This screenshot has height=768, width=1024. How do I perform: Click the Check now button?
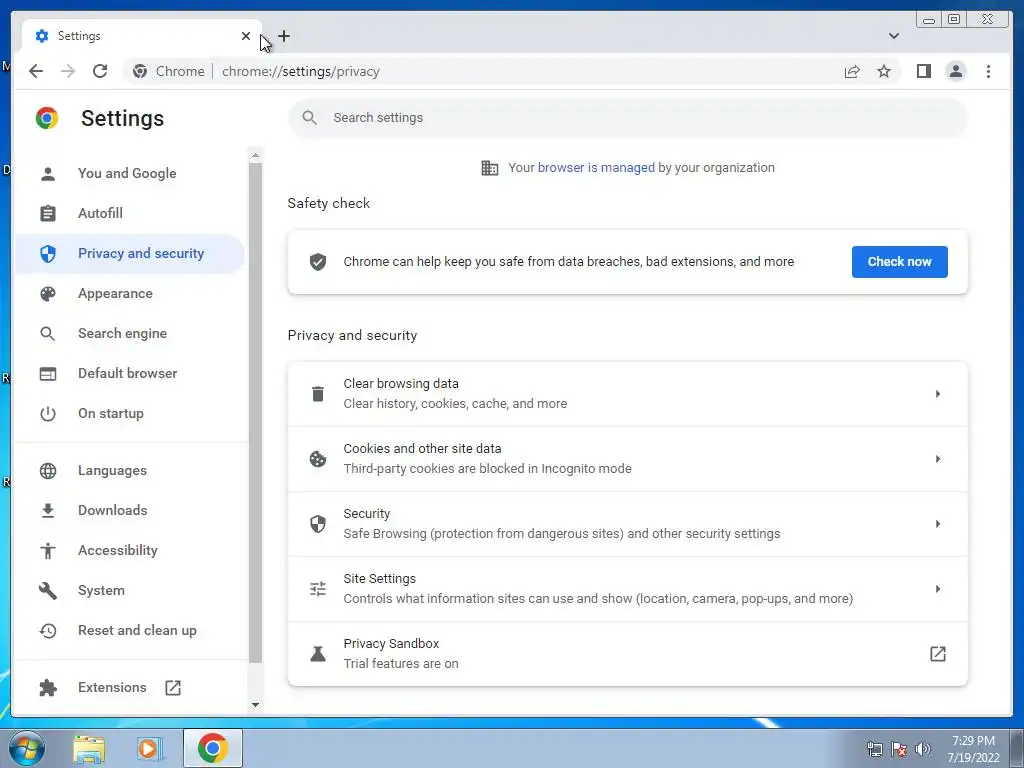(899, 262)
